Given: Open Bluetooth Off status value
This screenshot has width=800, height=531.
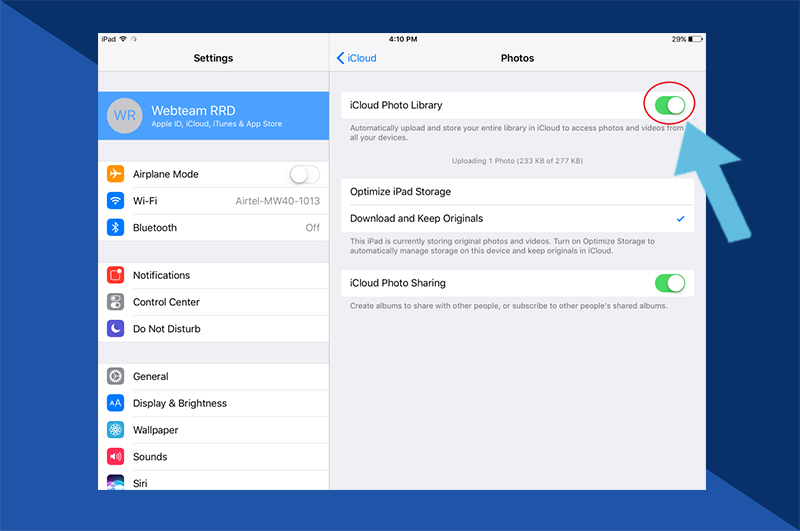Looking at the screenshot, I should point(313,227).
